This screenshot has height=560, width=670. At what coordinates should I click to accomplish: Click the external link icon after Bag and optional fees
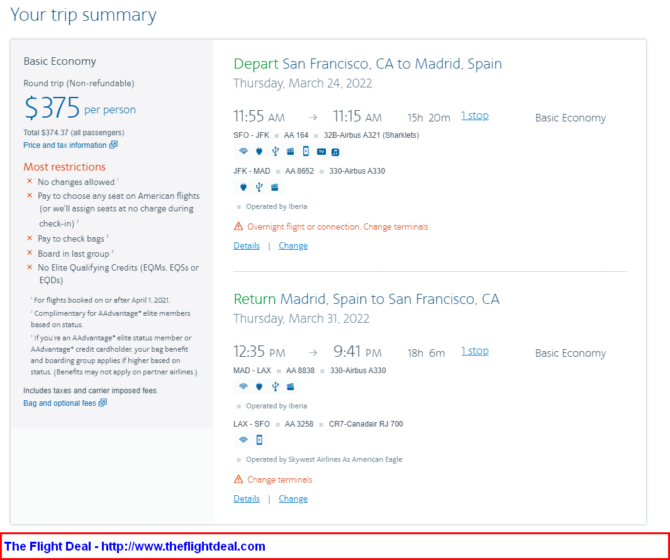[x=103, y=403]
